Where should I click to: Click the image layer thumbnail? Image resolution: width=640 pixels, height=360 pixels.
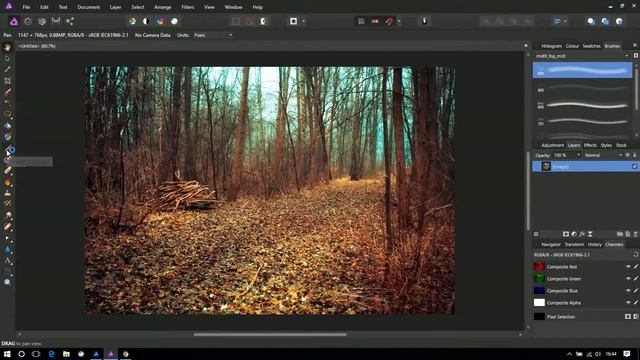coord(546,167)
